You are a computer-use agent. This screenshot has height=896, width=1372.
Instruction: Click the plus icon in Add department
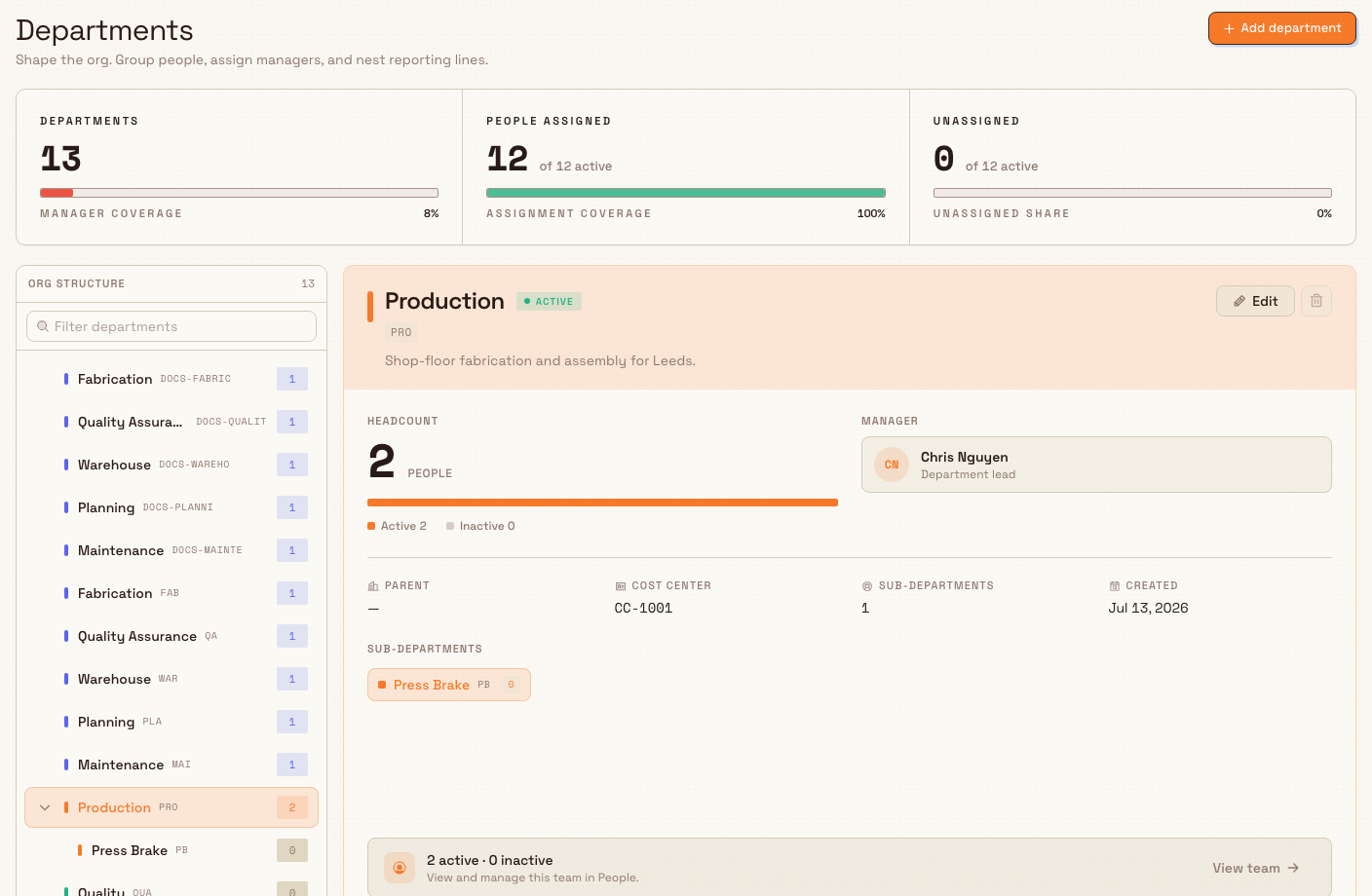[1230, 29]
